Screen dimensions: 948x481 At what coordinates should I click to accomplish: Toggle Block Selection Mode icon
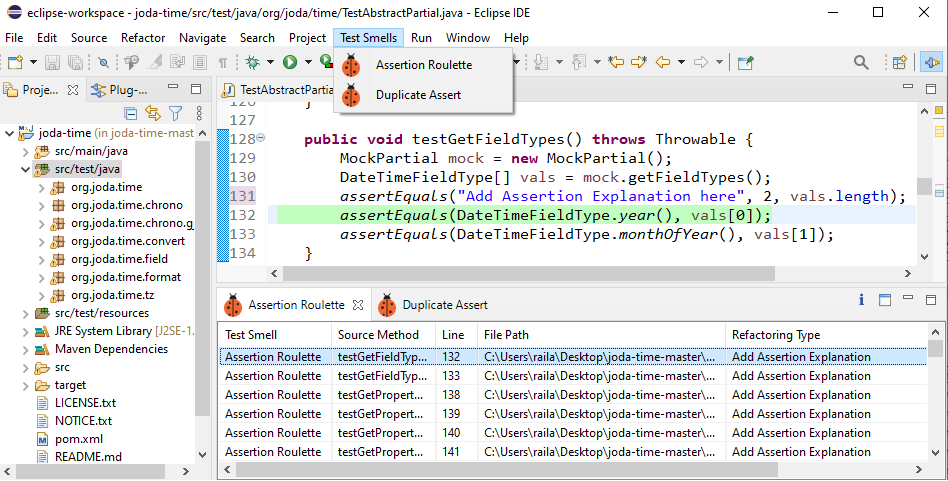click(200, 62)
